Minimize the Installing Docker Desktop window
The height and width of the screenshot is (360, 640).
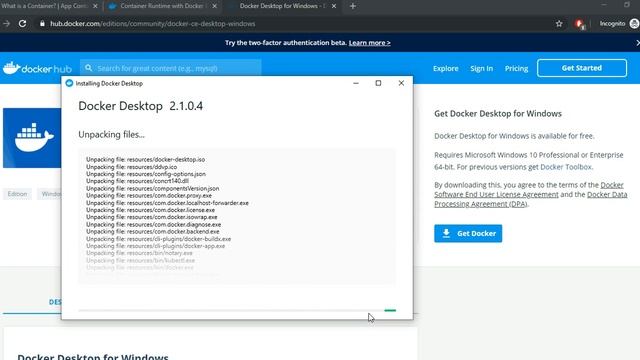click(356, 83)
